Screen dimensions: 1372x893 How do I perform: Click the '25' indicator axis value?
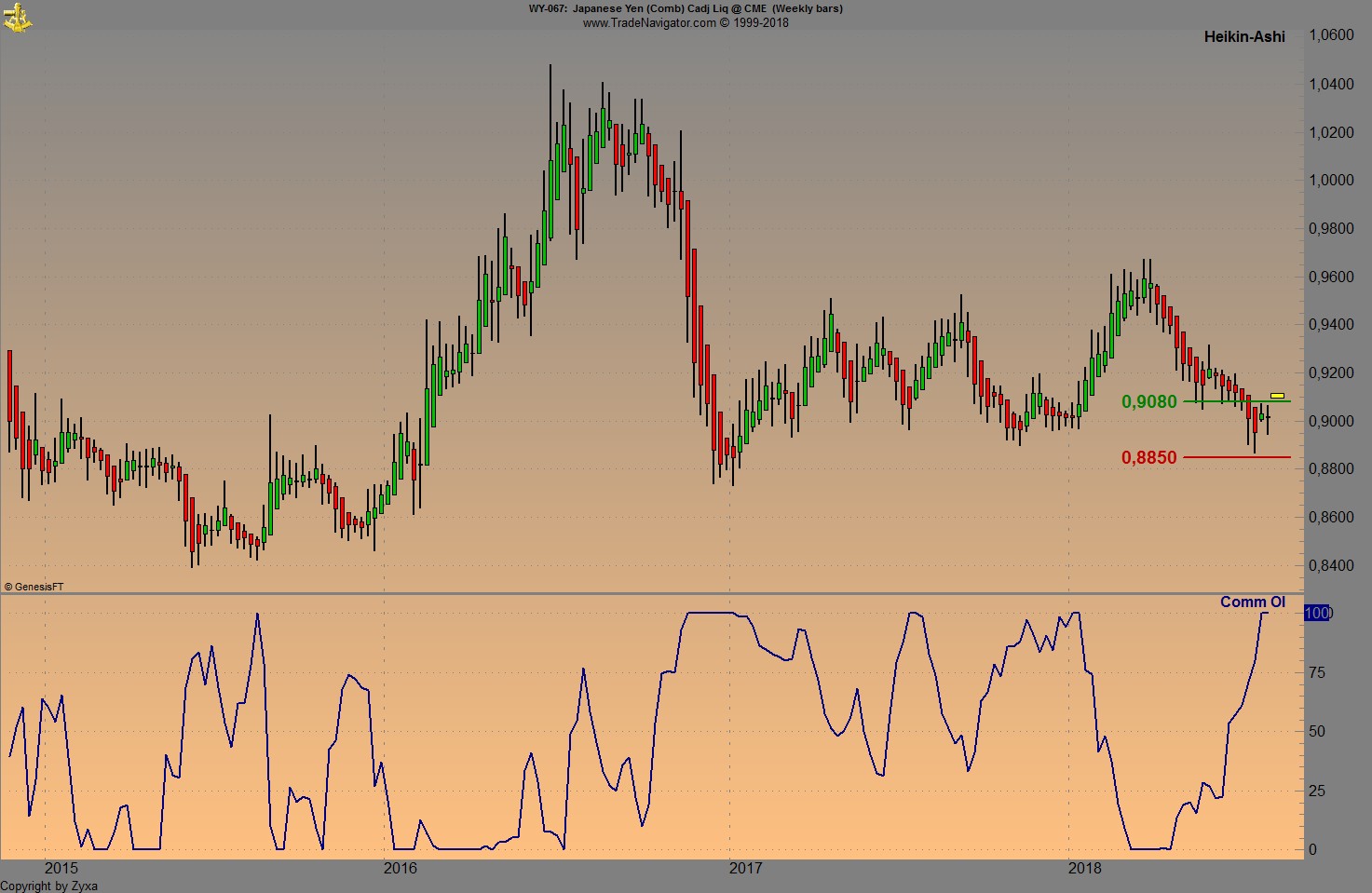click(x=1317, y=792)
